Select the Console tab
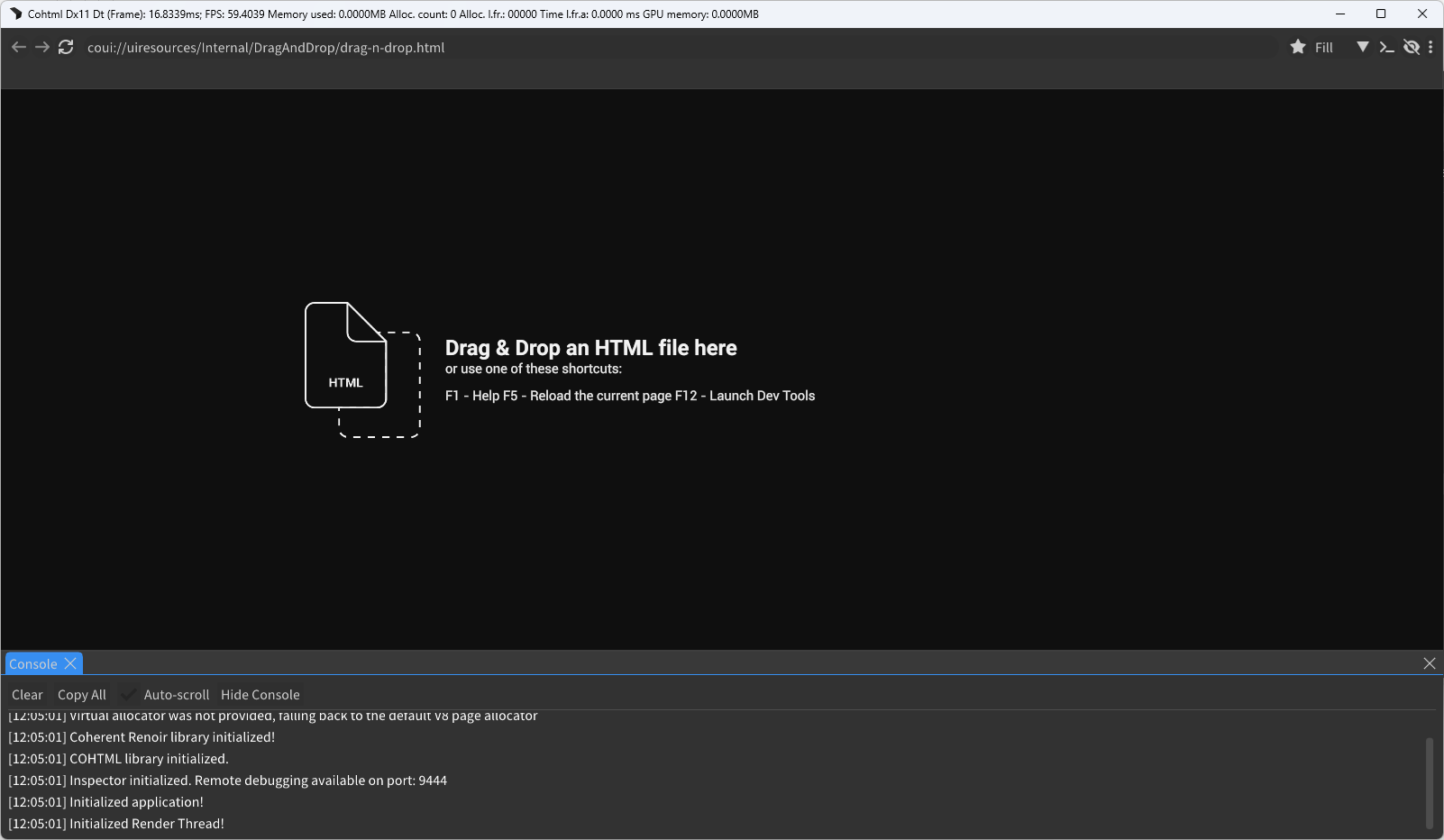The image size is (1444, 840). pyautogui.click(x=33, y=664)
